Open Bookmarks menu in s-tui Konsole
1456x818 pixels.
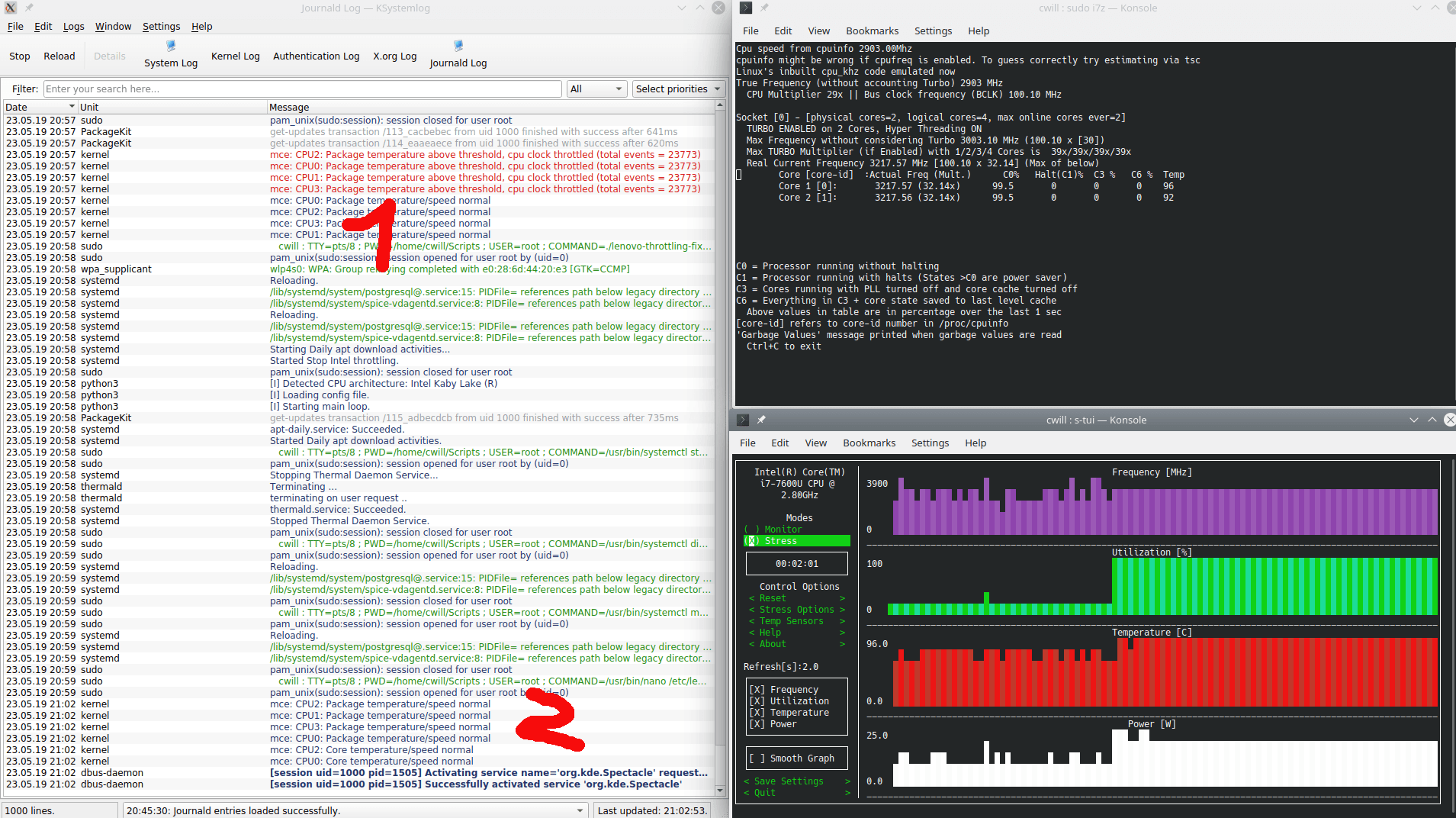click(x=869, y=443)
